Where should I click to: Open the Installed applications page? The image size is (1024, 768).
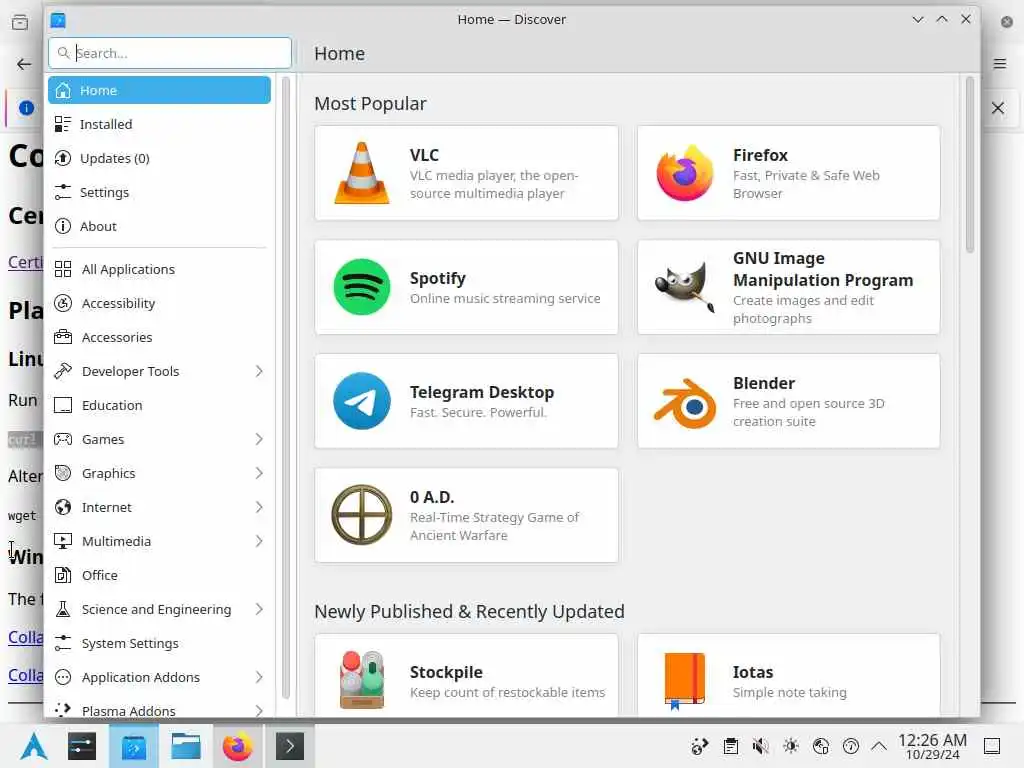point(159,124)
